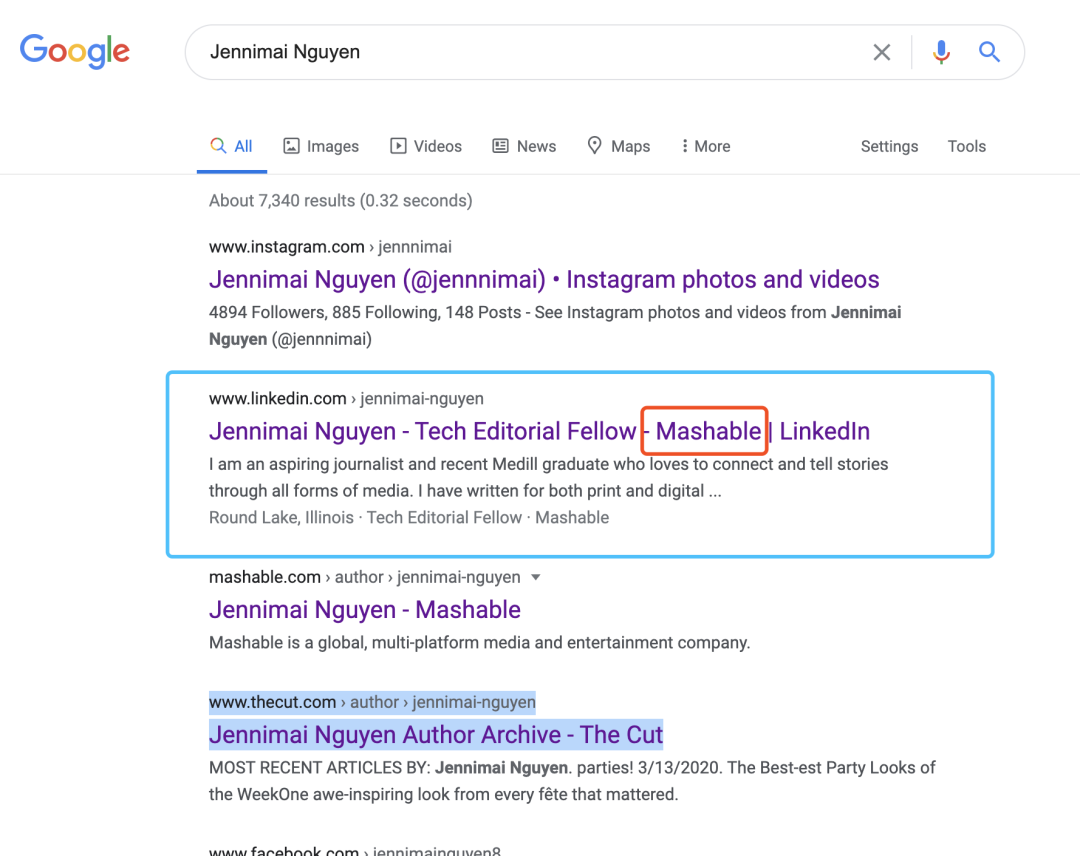1080x856 pixels.
Task: Switch to the Videos tab
Action: (426, 146)
